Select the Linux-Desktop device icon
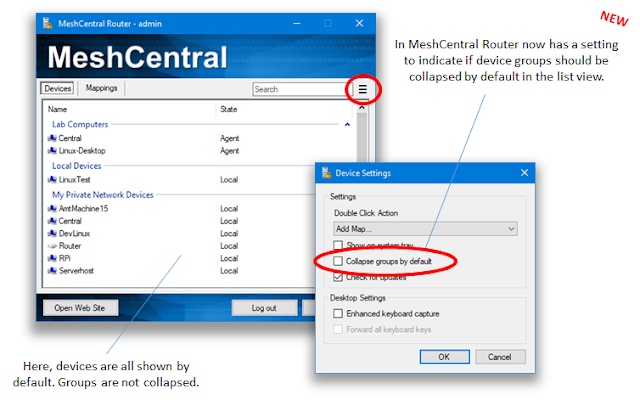640x400 pixels. (x=52, y=151)
